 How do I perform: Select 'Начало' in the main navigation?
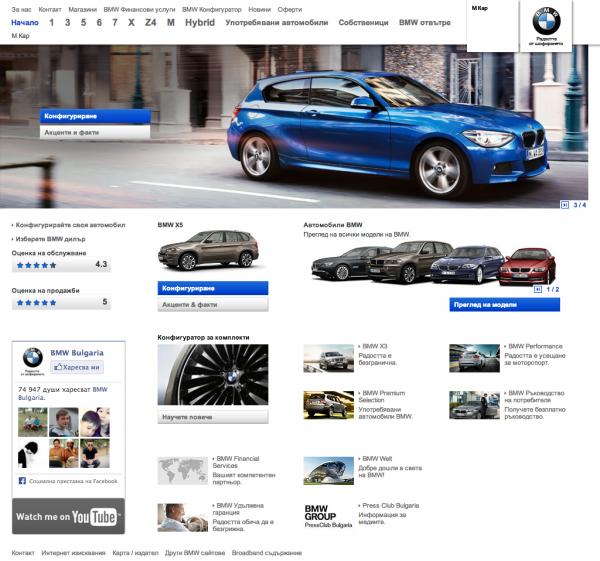tap(25, 23)
